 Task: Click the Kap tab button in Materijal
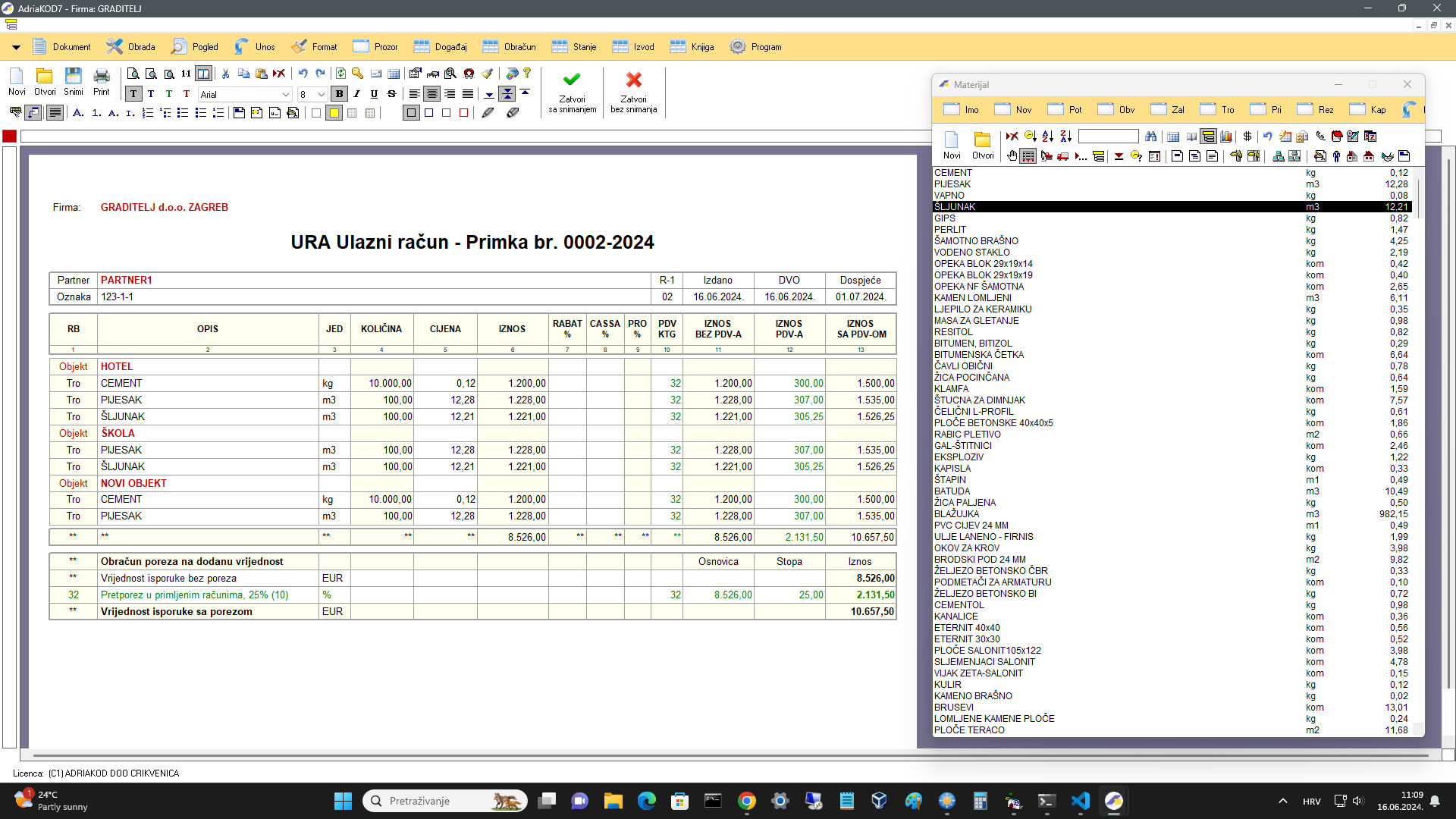pyautogui.click(x=1368, y=109)
